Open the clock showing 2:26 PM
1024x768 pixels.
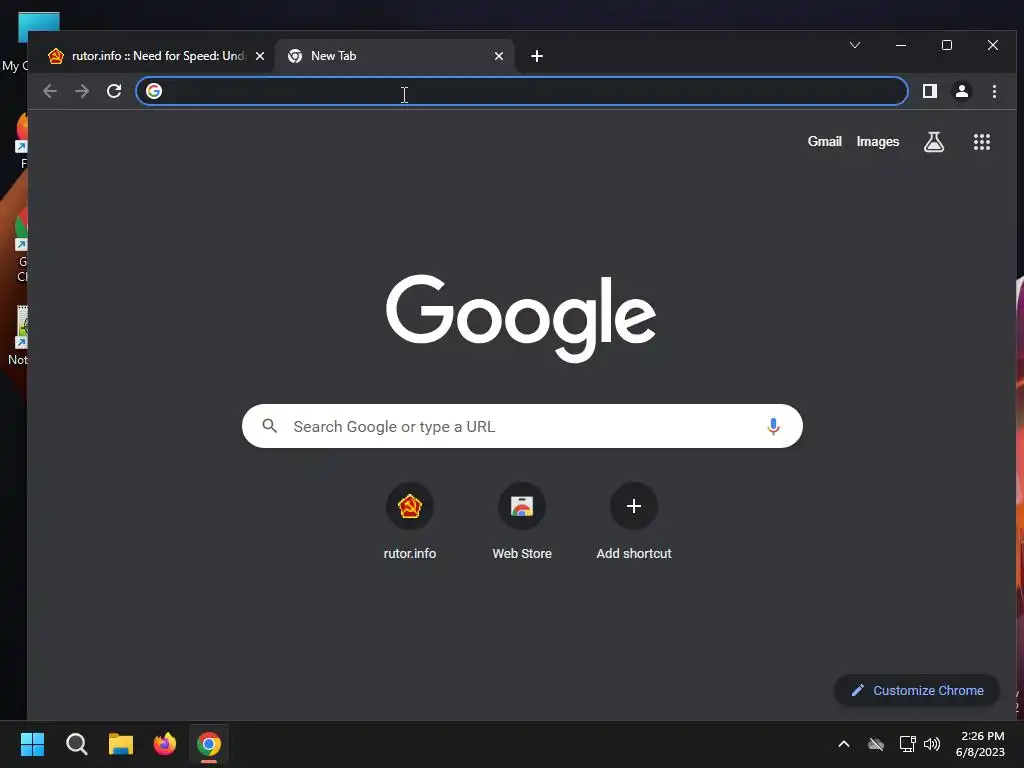coord(980,744)
